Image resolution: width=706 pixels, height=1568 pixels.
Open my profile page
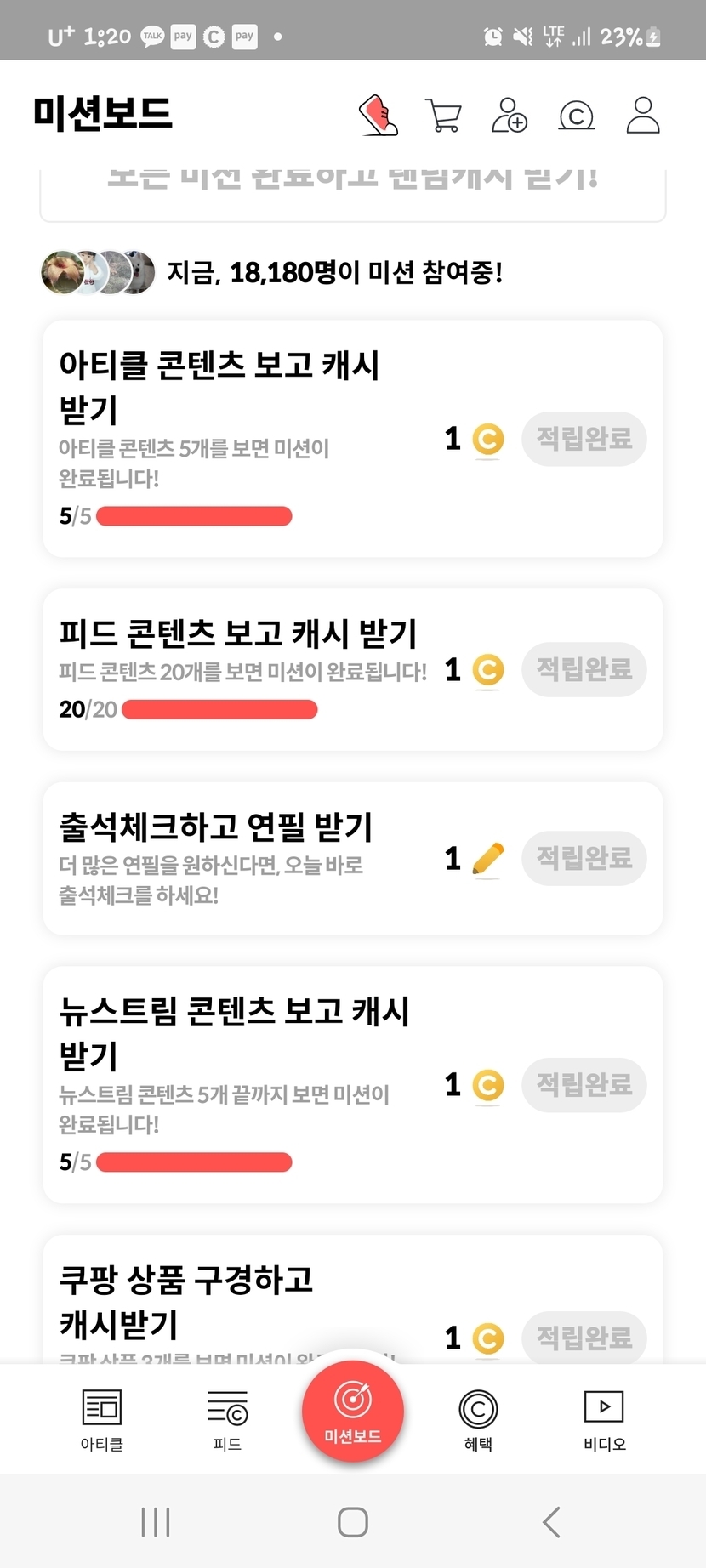[643, 115]
